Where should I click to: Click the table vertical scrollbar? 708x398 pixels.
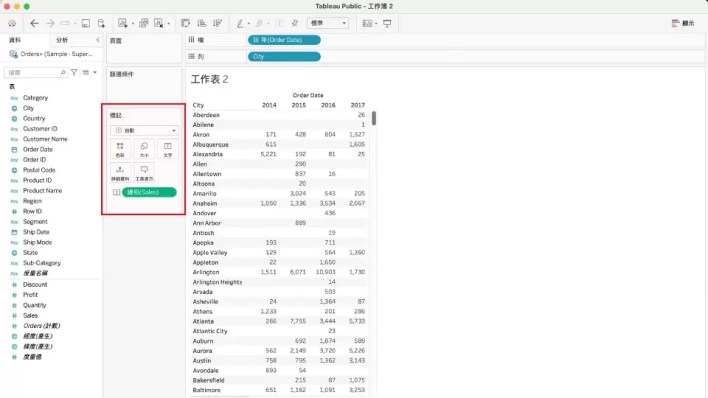coord(374,118)
